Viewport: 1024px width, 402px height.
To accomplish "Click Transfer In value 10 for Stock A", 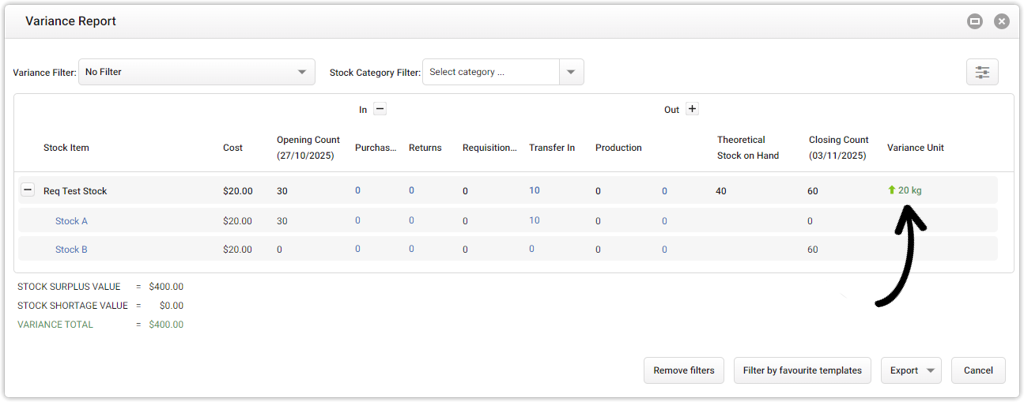I will click(534, 221).
